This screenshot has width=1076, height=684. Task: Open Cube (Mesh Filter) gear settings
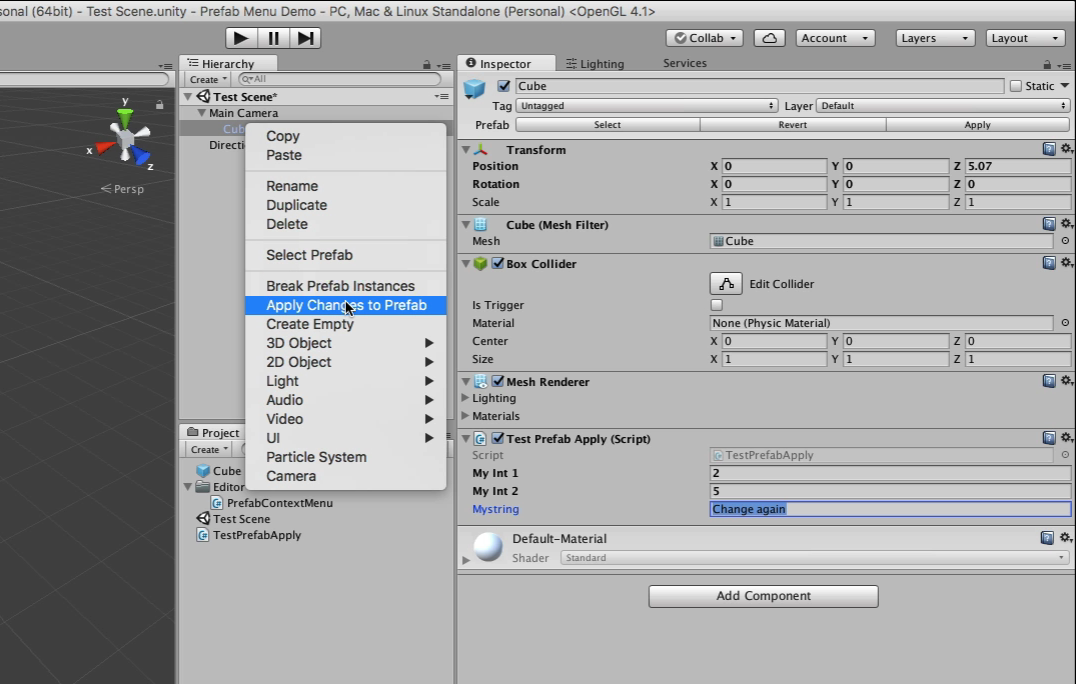[x=1066, y=224]
